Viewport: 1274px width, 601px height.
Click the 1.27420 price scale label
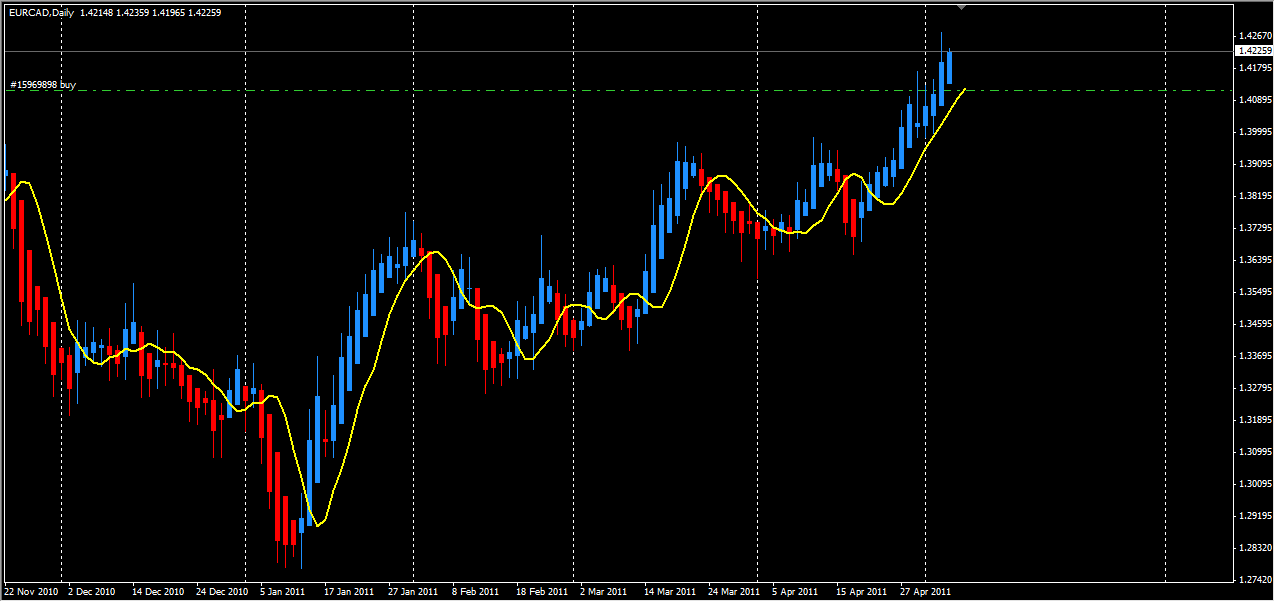click(1254, 579)
